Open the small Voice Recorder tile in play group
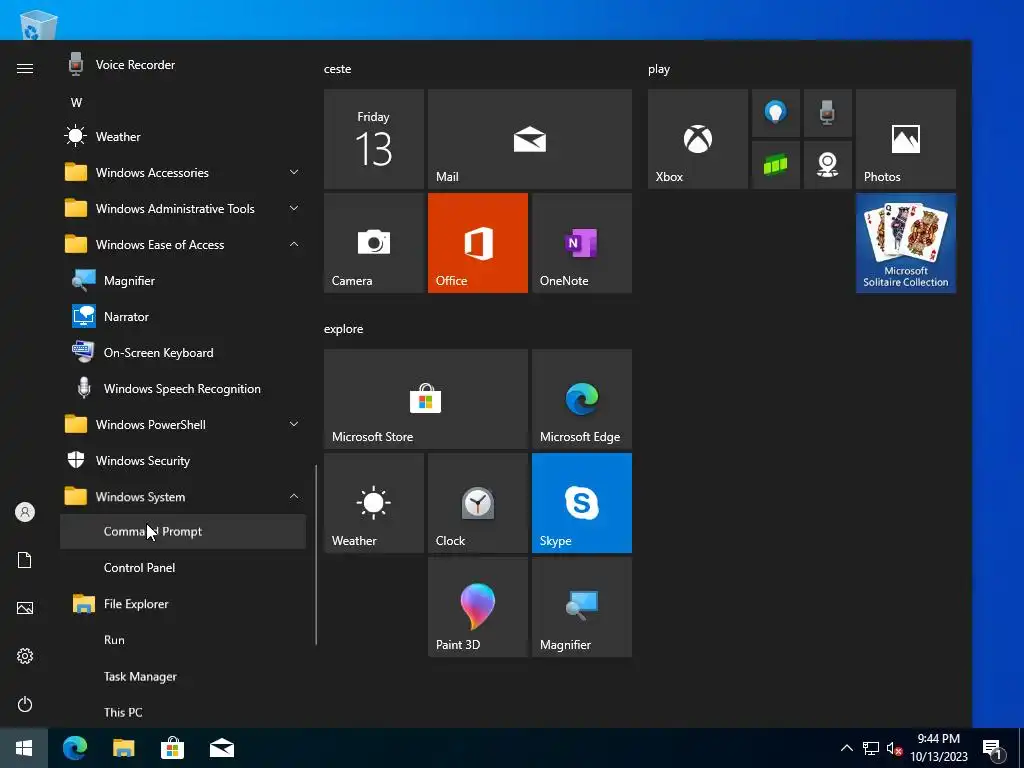The width and height of the screenshot is (1024, 768). 827,113
